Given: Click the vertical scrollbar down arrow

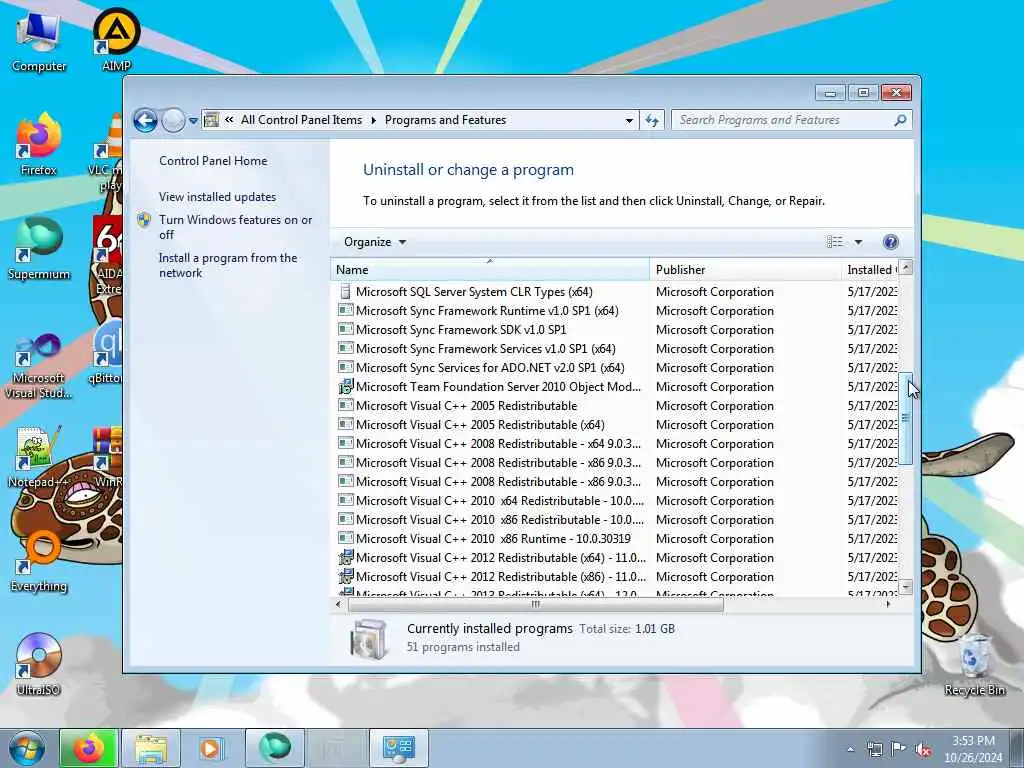Looking at the screenshot, I should coord(906,587).
